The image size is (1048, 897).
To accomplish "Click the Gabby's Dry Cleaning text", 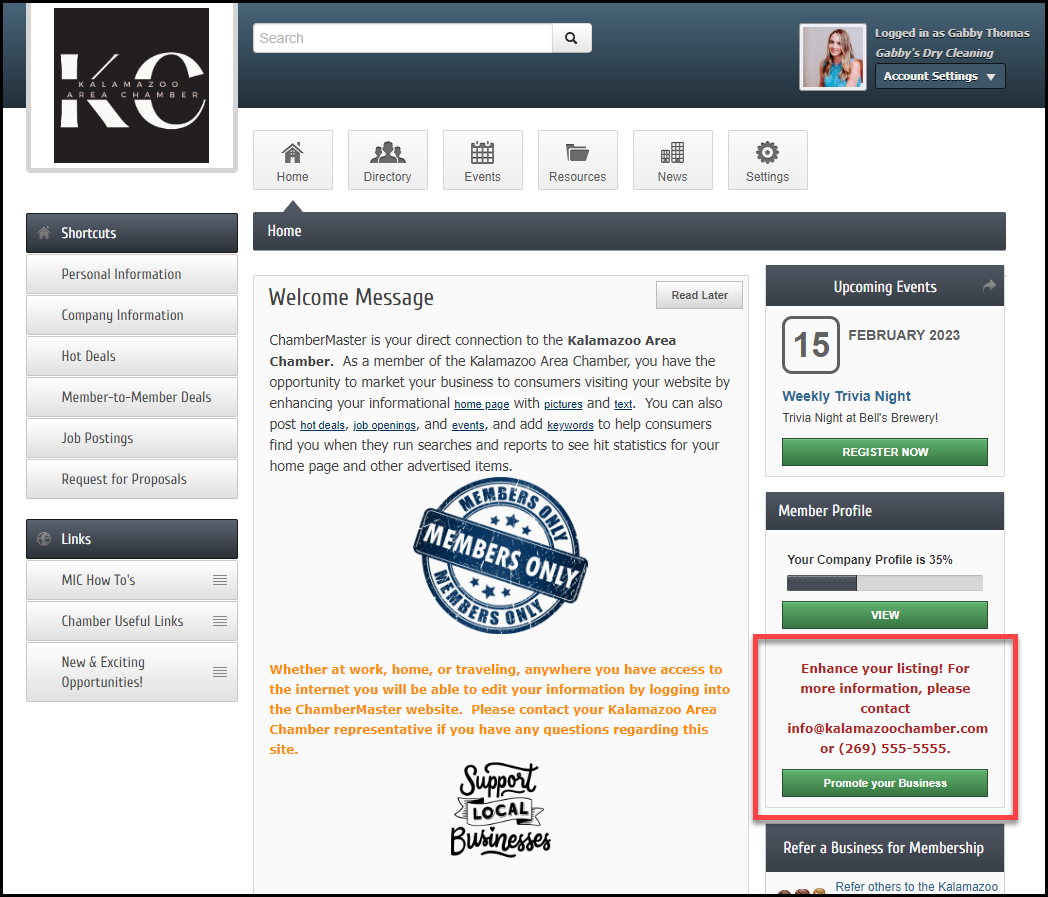I will click(x=934, y=53).
